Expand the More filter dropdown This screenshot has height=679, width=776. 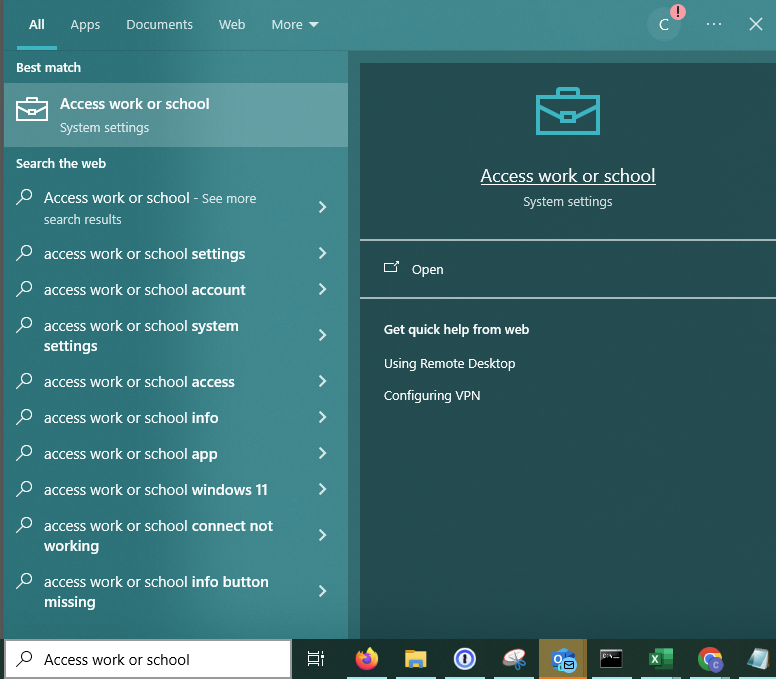click(295, 25)
